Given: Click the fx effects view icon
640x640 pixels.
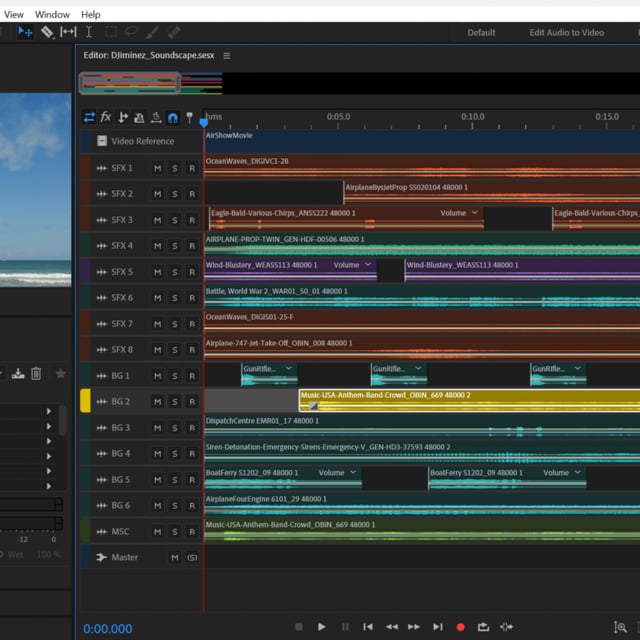Looking at the screenshot, I should point(106,117).
